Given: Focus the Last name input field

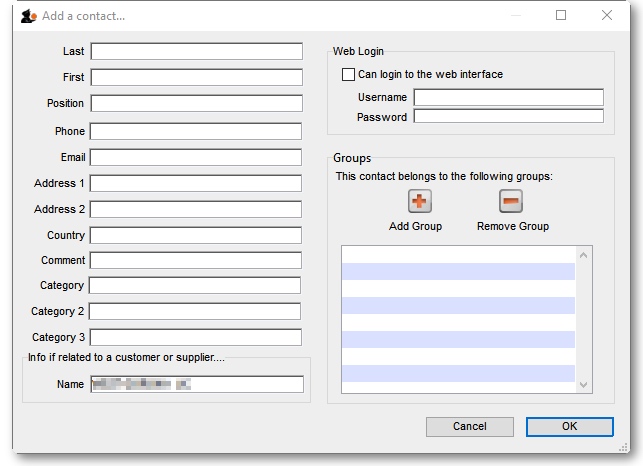Looking at the screenshot, I should tap(196, 51).
